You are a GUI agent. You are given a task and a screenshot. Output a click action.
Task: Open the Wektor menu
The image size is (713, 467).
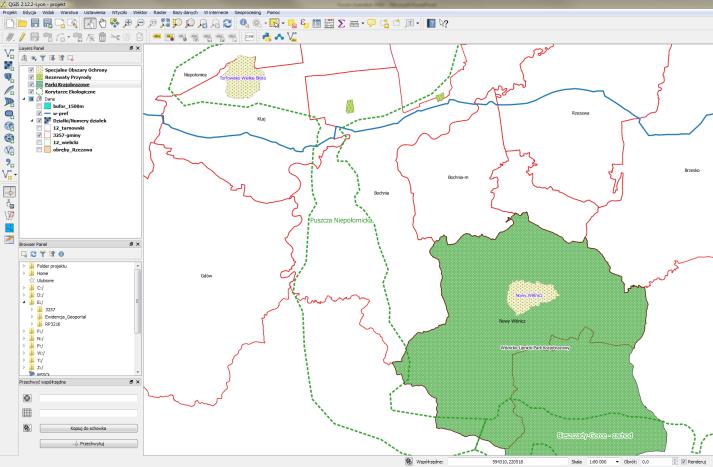(x=140, y=12)
